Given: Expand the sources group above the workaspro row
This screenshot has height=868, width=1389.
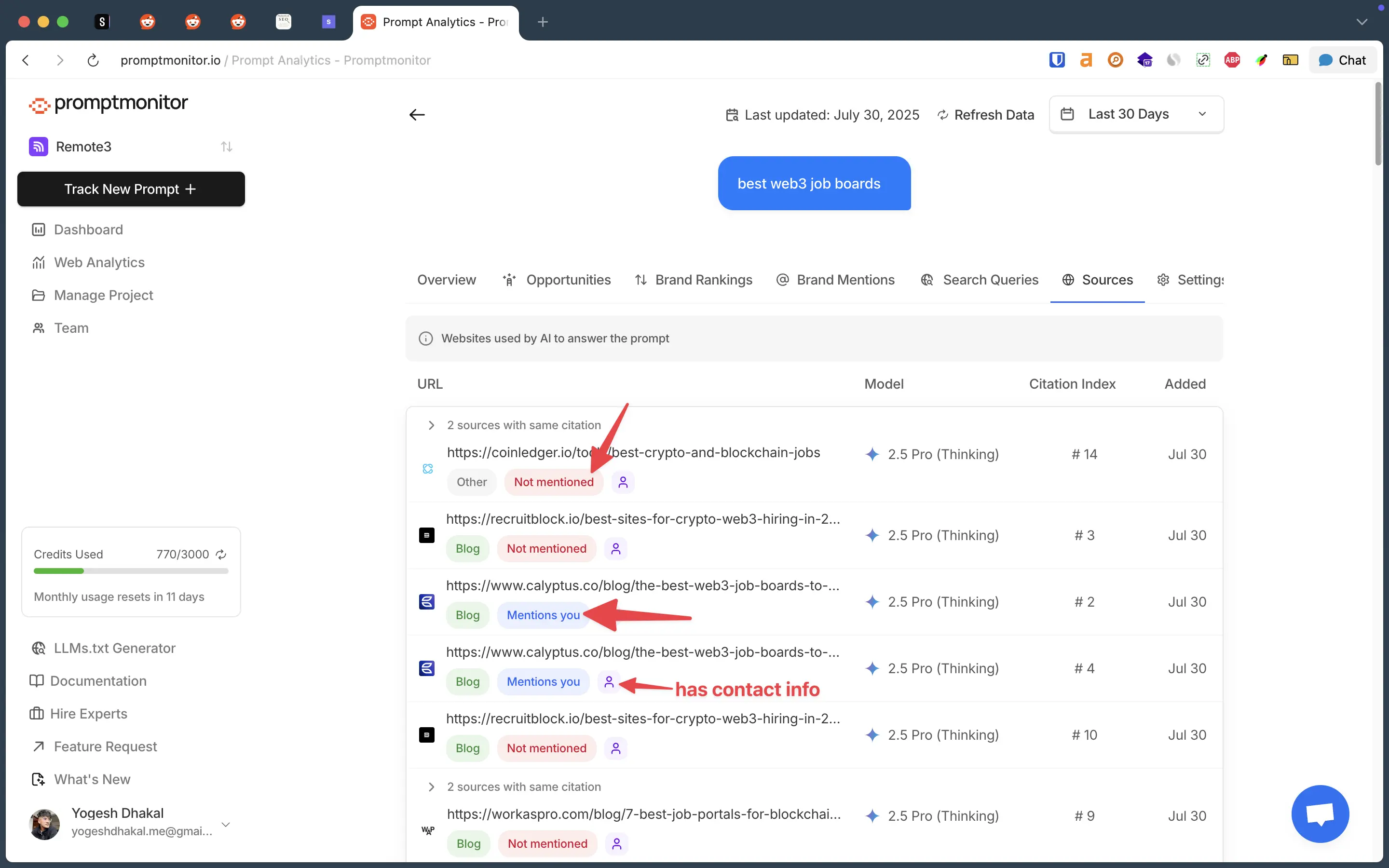Looking at the screenshot, I should [x=431, y=787].
